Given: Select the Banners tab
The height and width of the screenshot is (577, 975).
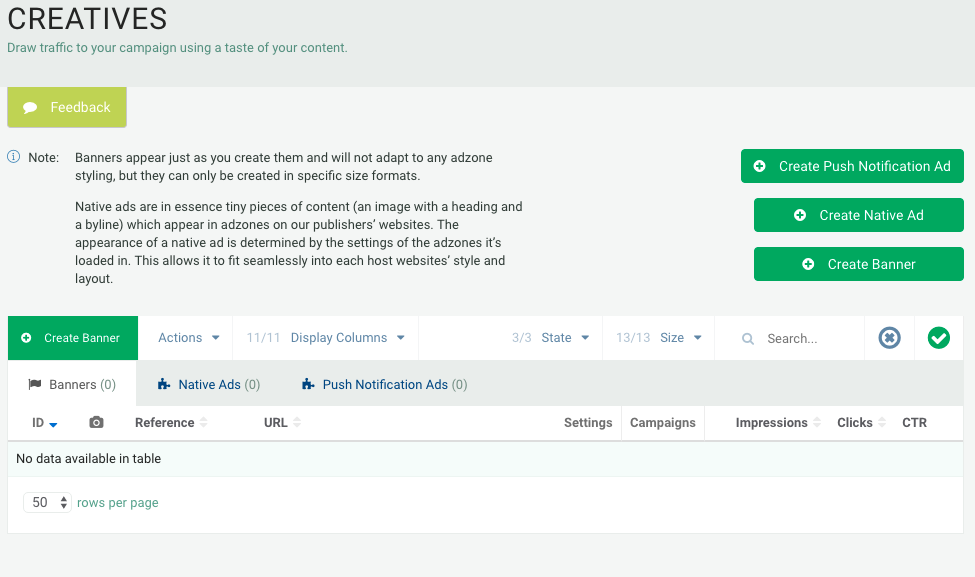Looking at the screenshot, I should pyautogui.click(x=72, y=384).
